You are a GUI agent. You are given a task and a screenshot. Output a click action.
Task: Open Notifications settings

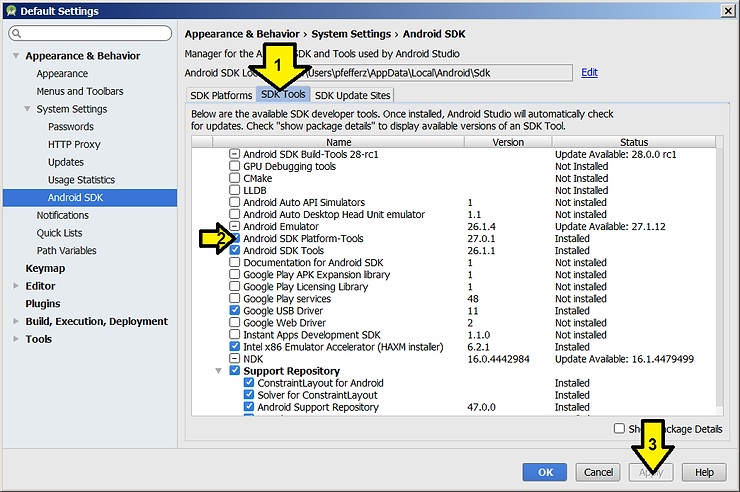tap(63, 215)
